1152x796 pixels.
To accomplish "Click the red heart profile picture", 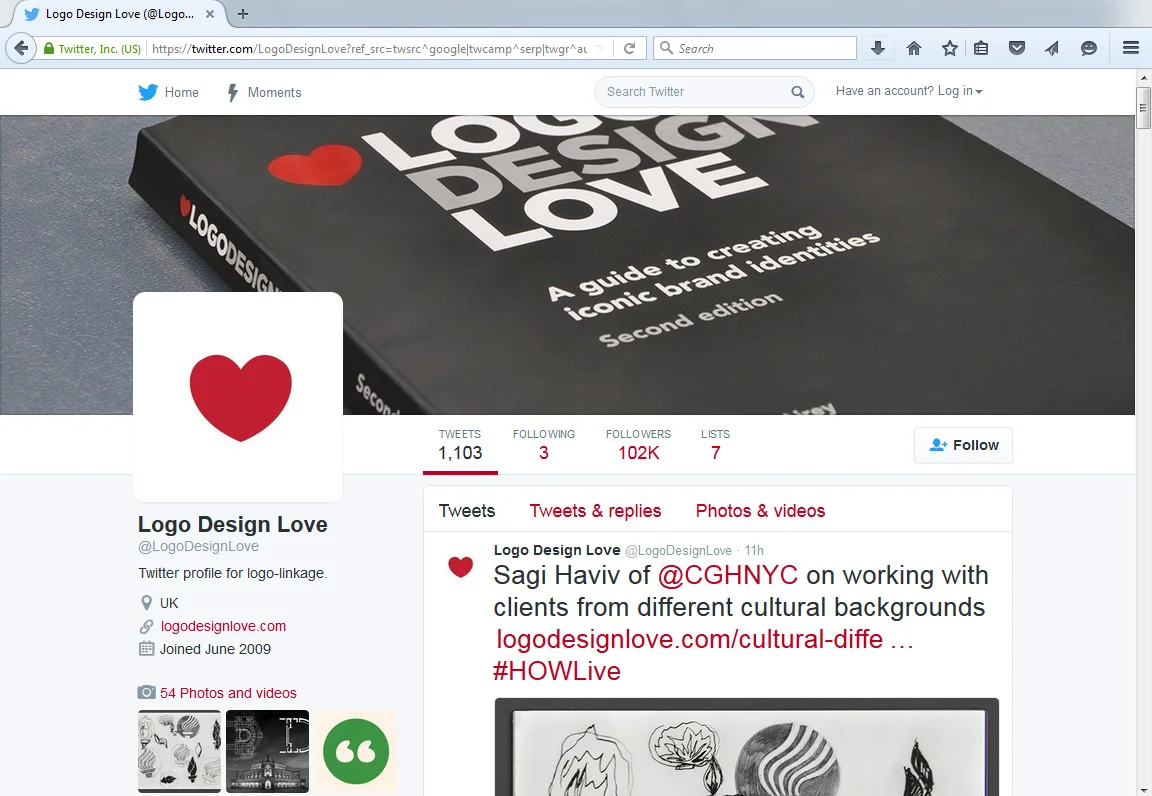I will pos(238,397).
